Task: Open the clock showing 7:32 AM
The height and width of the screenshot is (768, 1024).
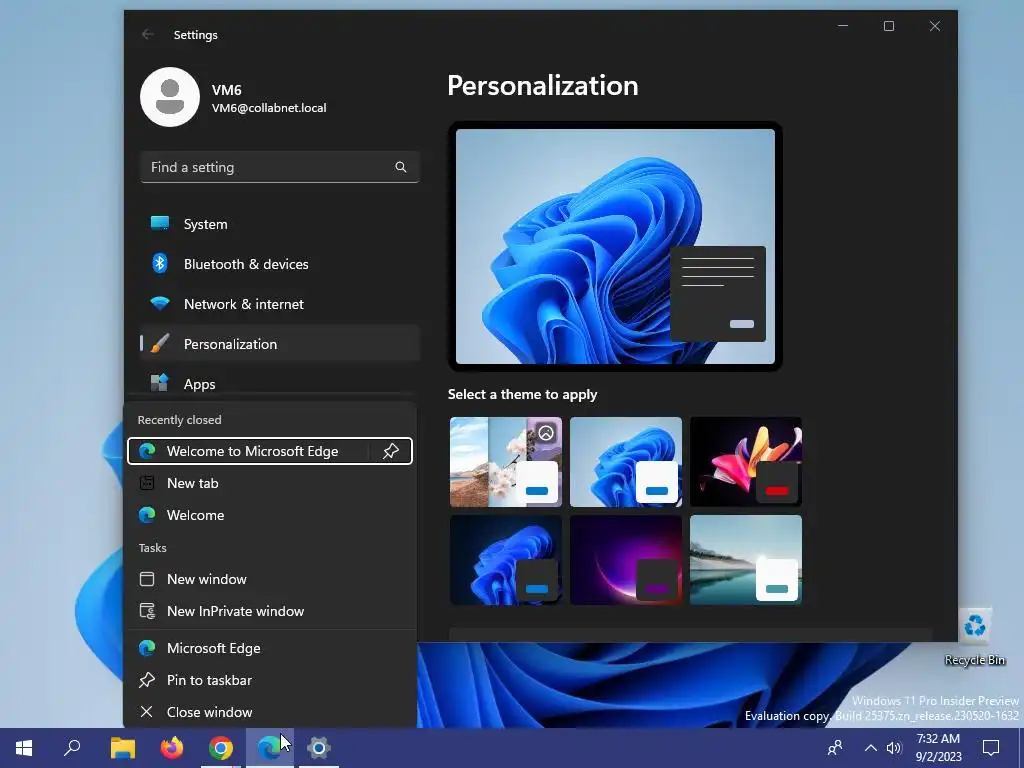Action: point(938,748)
